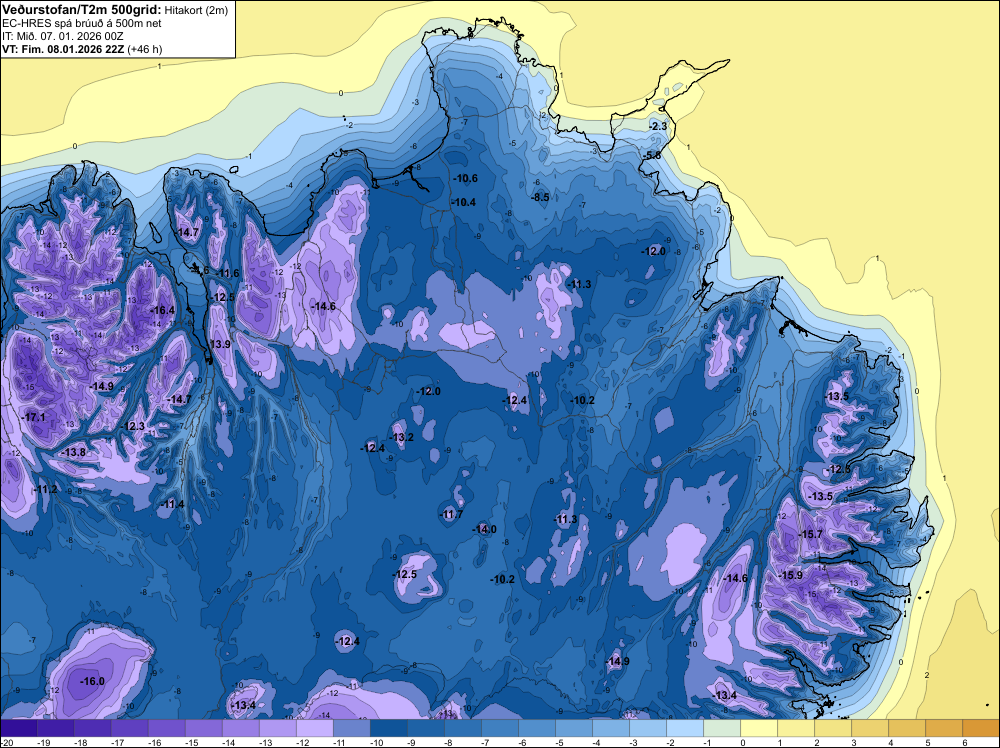Click the -11.2 temperature value

(x=45, y=489)
